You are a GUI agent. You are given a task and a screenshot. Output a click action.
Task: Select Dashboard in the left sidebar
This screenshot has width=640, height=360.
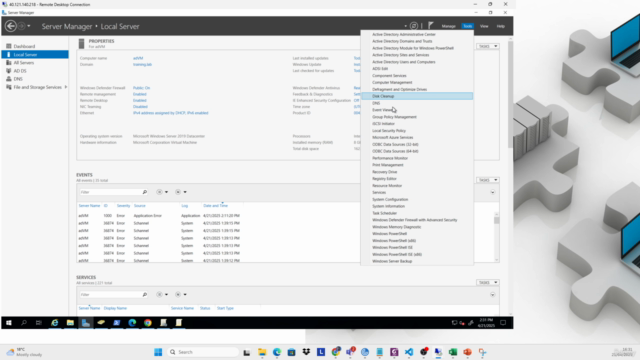24,46
